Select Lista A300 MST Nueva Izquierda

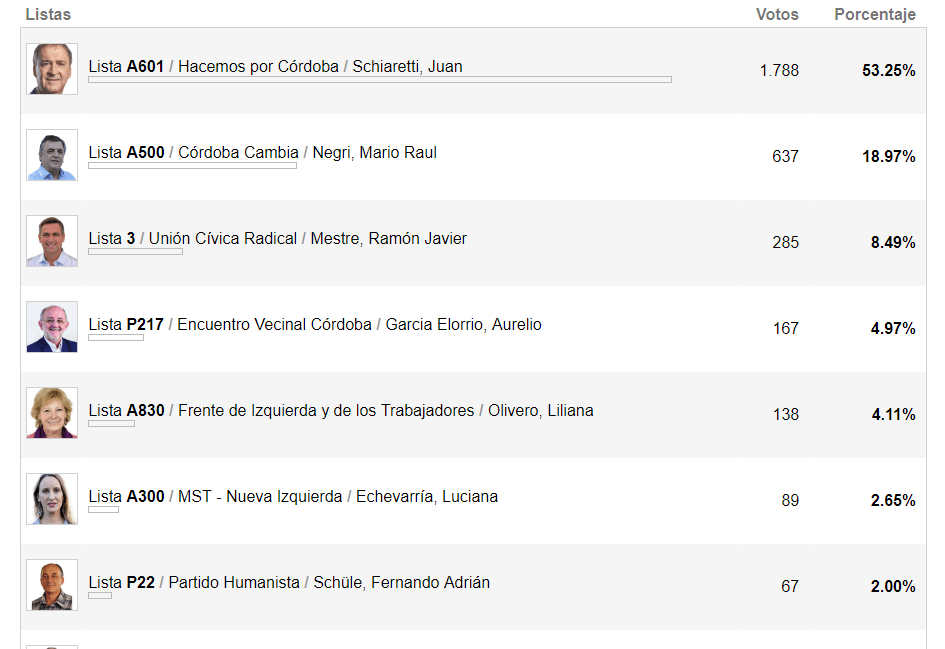tap(293, 497)
